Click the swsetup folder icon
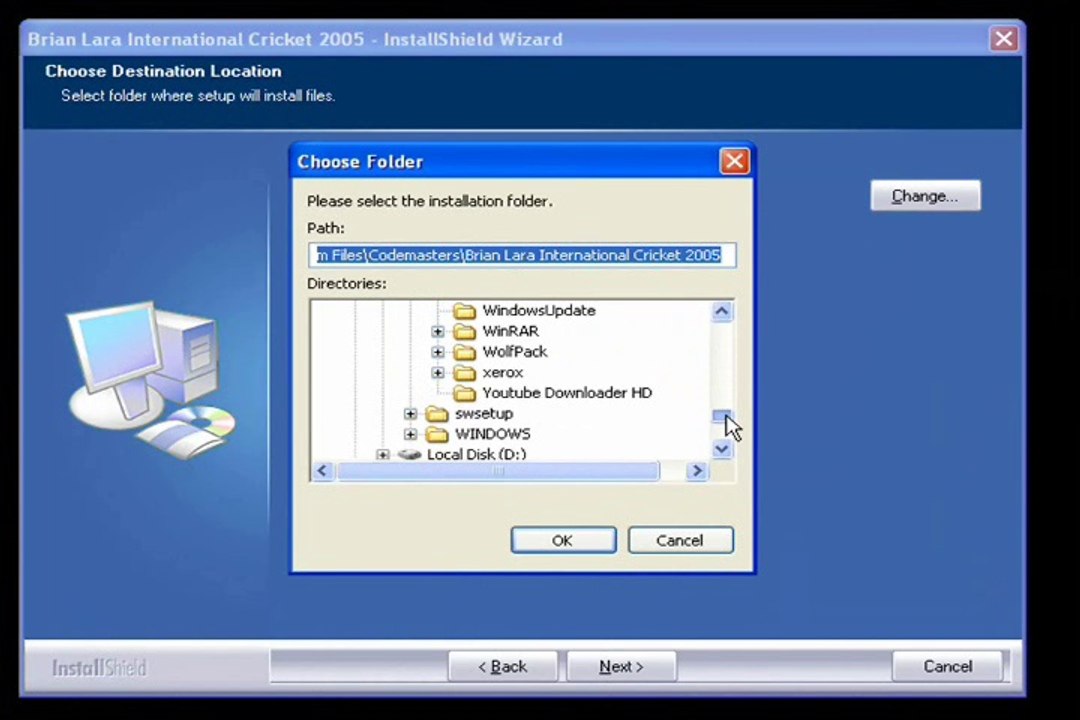 437,414
